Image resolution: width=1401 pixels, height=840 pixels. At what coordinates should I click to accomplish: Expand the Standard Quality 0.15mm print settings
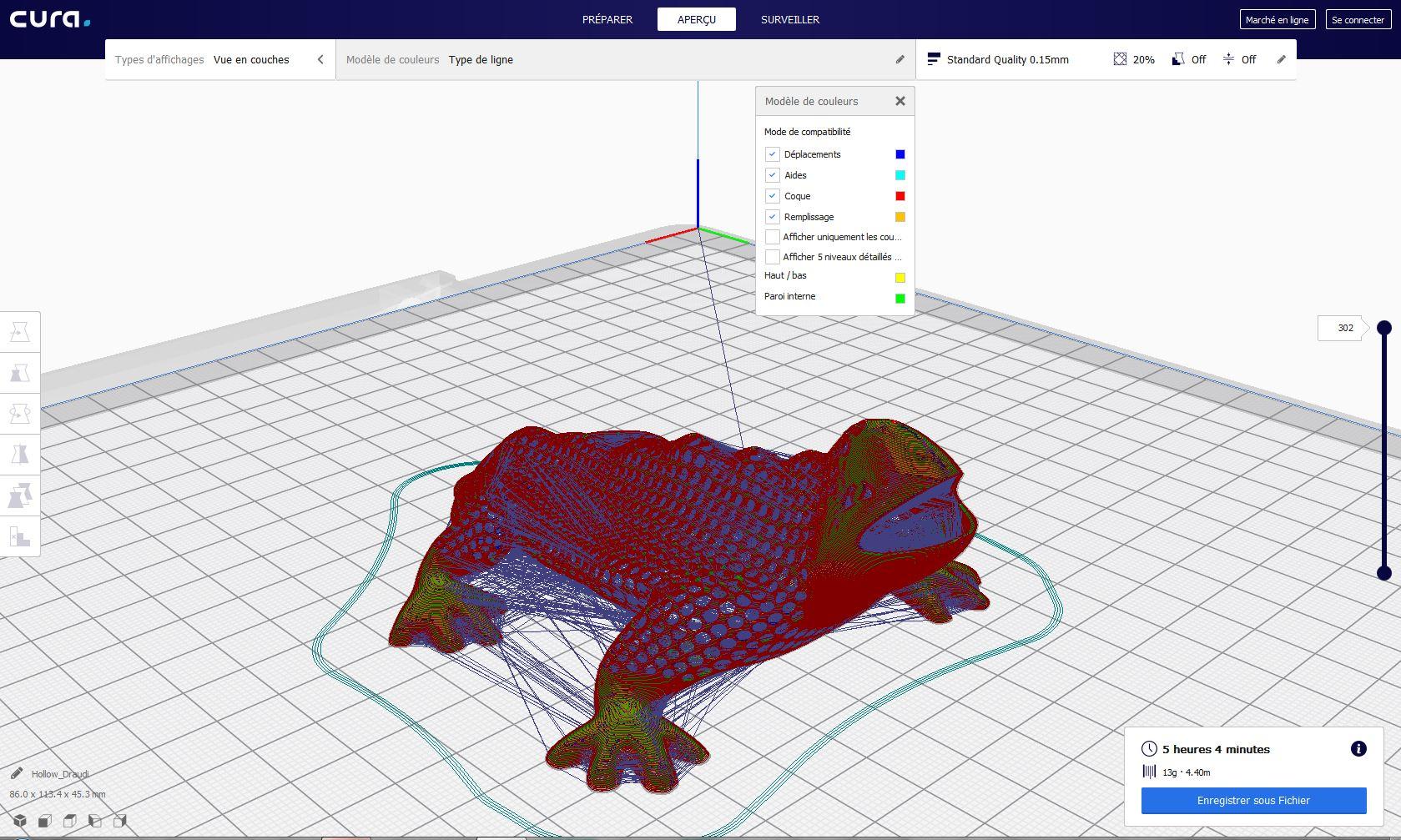[x=1106, y=59]
